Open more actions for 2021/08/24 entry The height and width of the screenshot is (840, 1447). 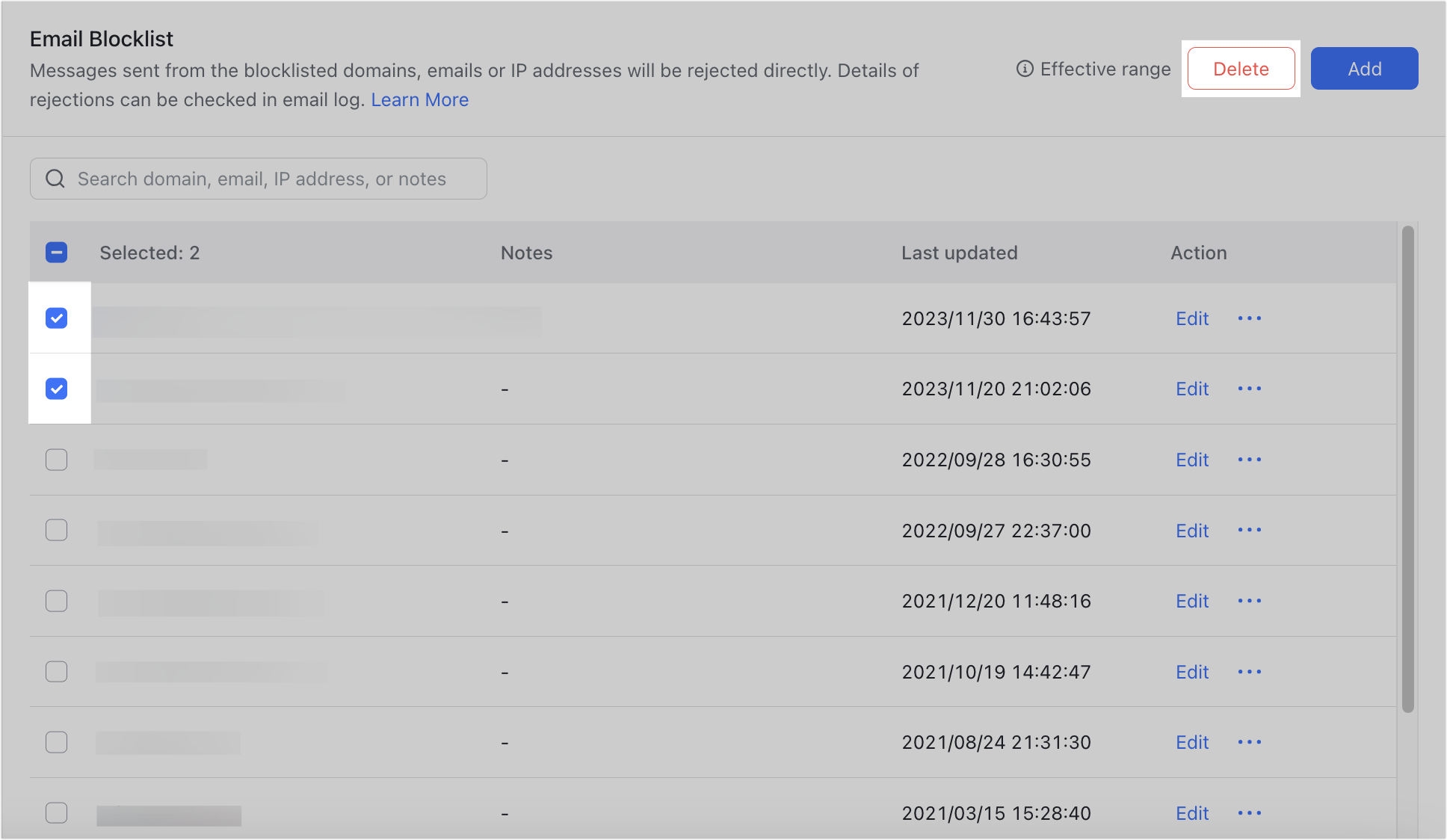pyautogui.click(x=1249, y=742)
